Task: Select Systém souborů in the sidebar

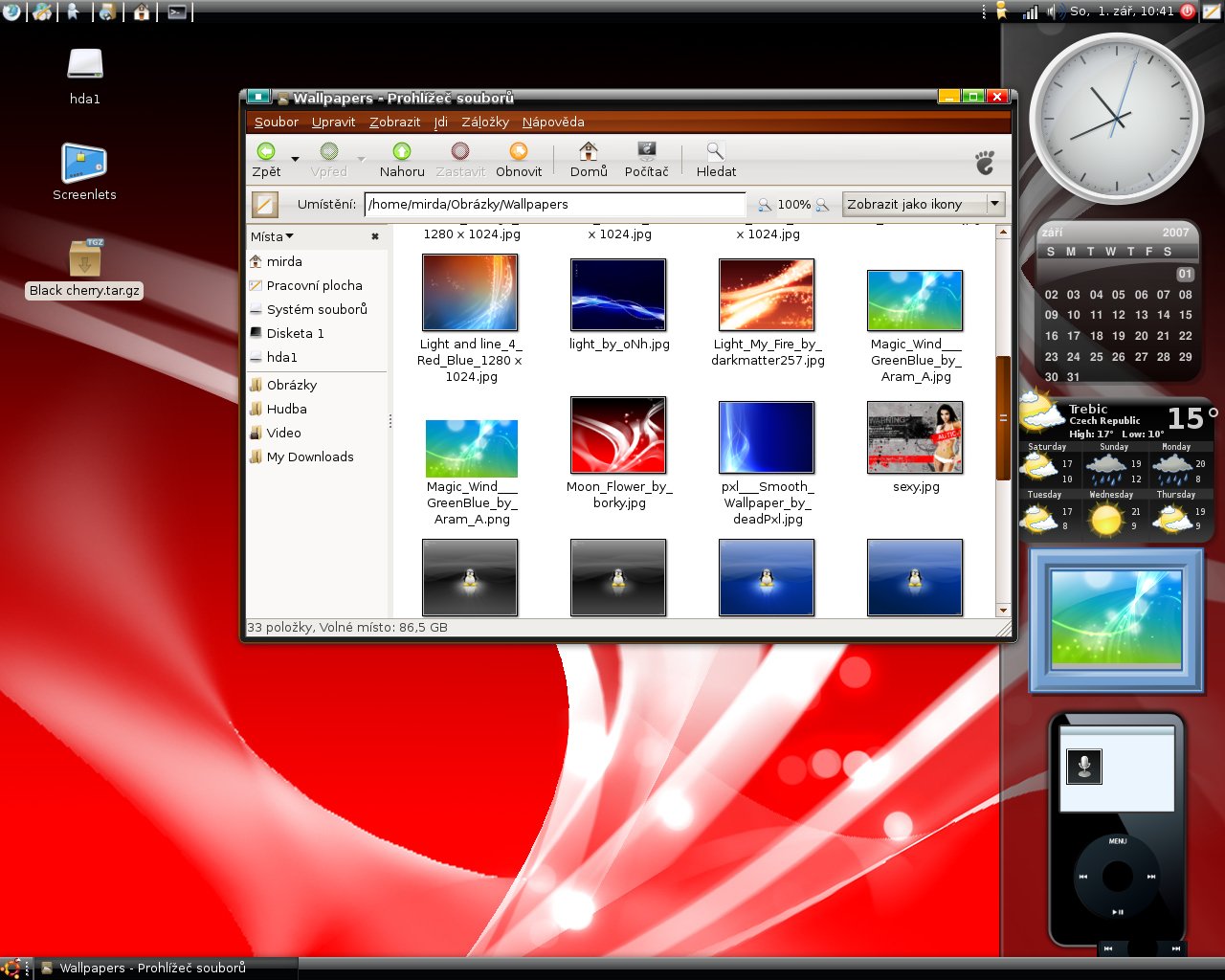Action: (317, 309)
